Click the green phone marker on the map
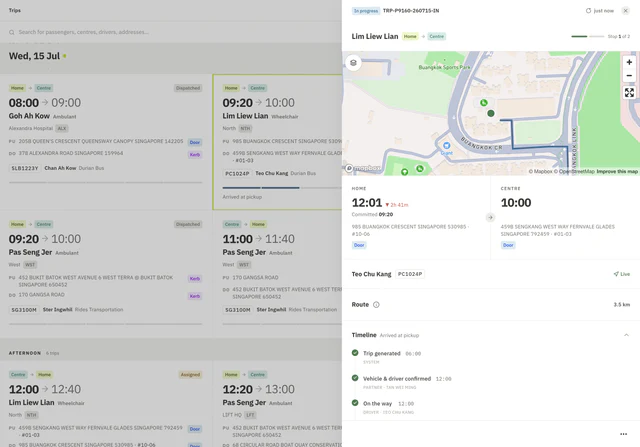 click(484, 102)
